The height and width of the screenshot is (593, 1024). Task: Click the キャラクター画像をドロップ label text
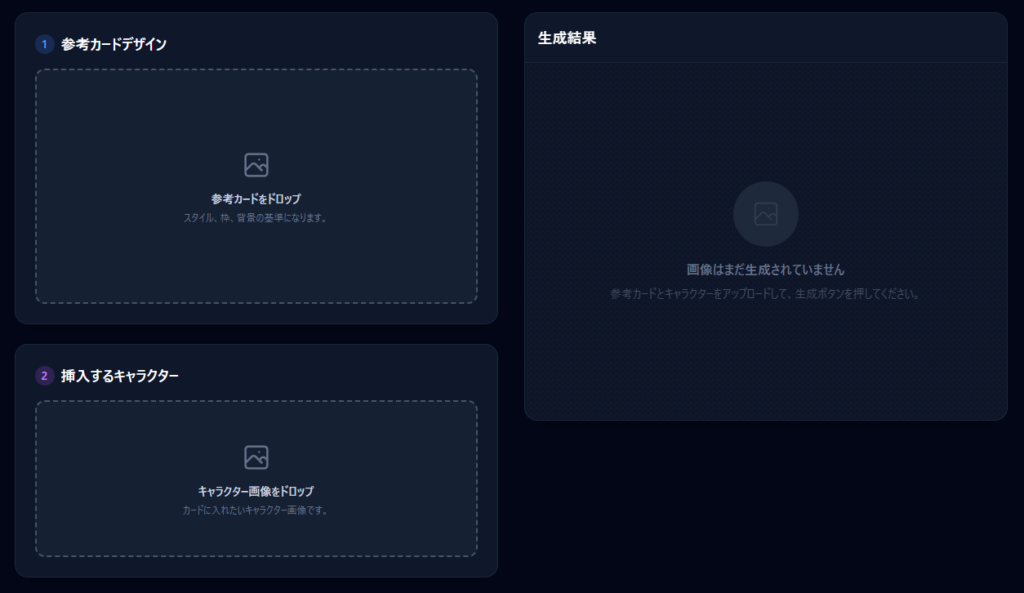(256, 491)
